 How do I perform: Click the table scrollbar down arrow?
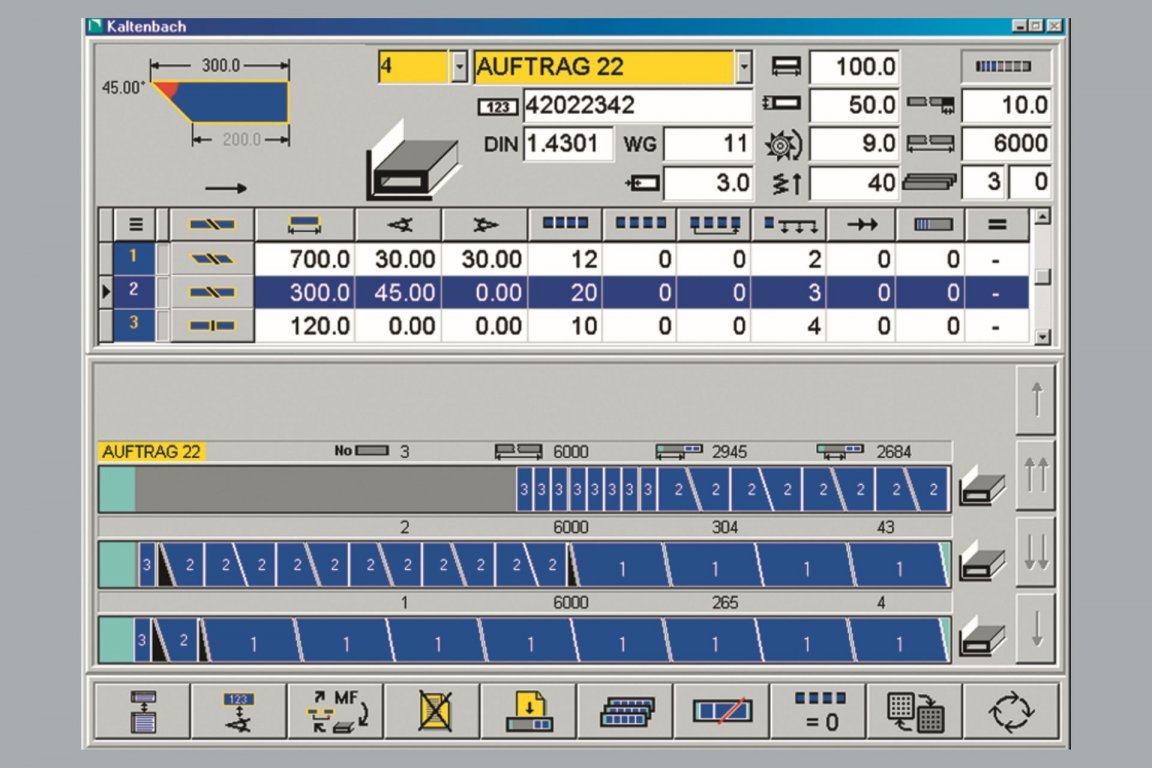click(x=1042, y=337)
